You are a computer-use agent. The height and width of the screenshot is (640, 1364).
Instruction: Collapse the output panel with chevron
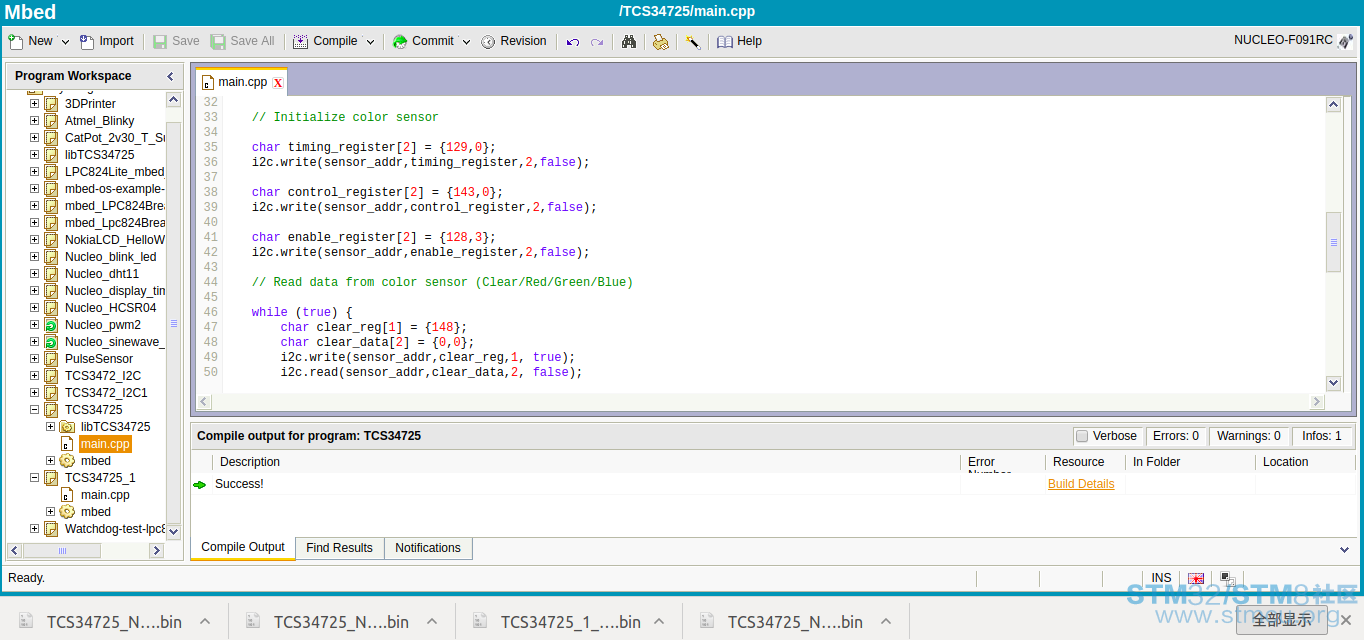[x=1344, y=549]
